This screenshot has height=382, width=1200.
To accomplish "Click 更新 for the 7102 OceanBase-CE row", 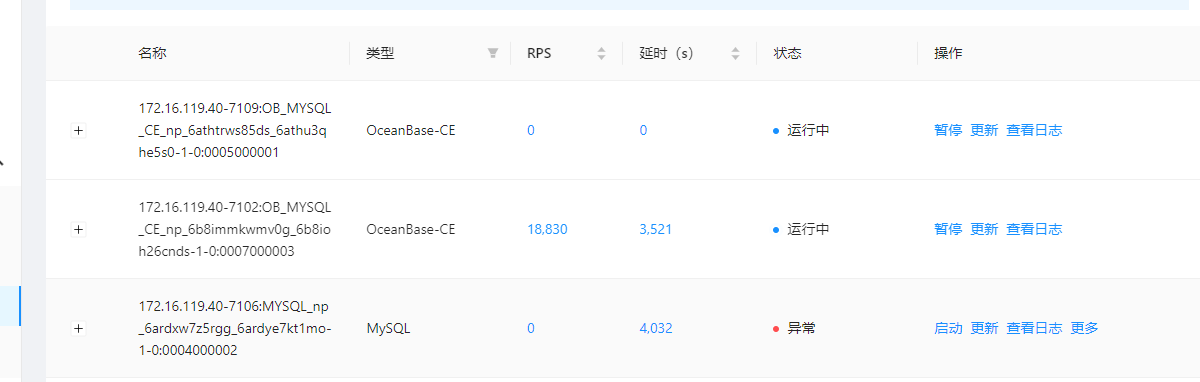I will point(984,229).
